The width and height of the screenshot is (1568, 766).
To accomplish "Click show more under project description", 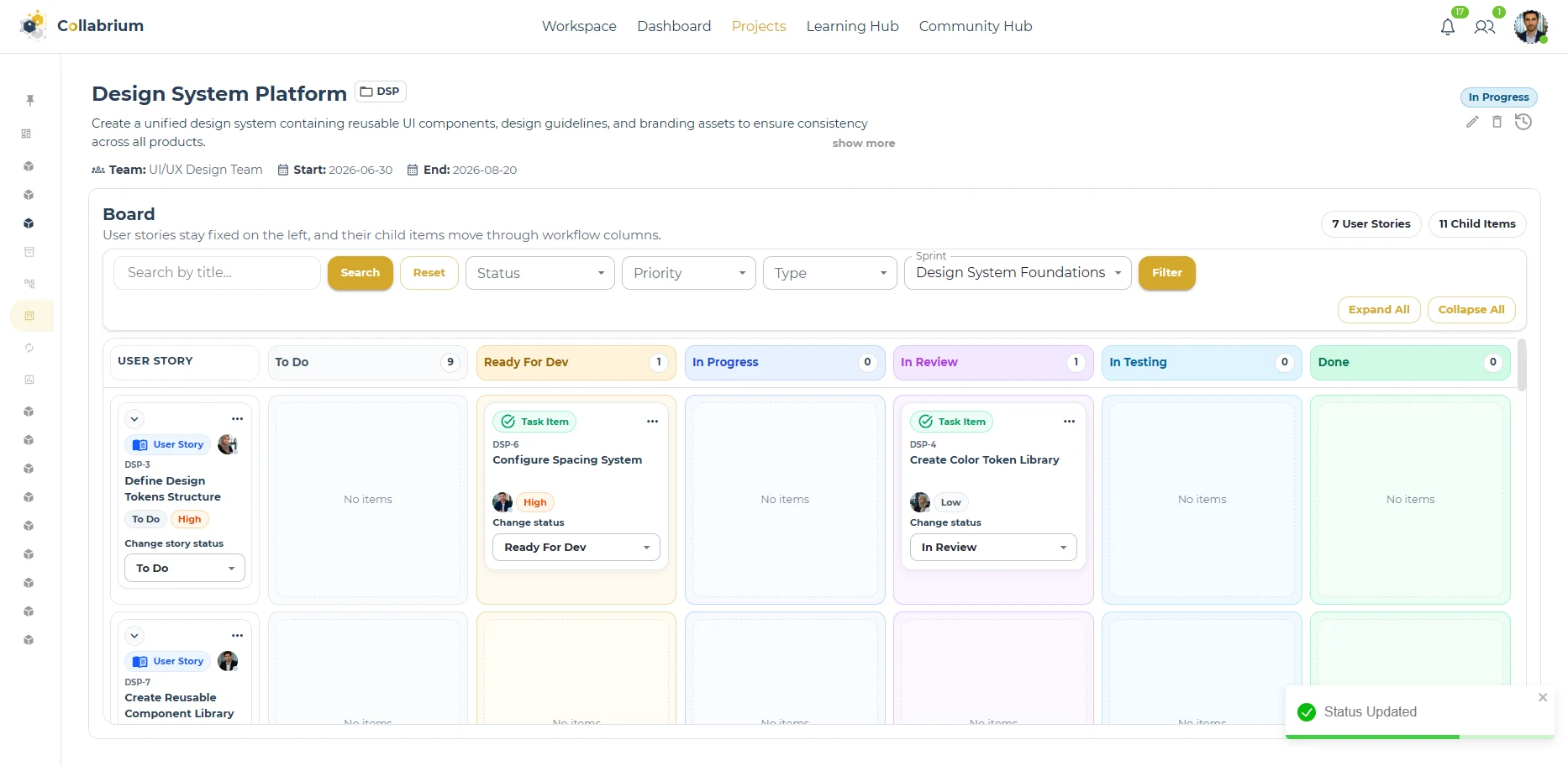I will click(864, 144).
